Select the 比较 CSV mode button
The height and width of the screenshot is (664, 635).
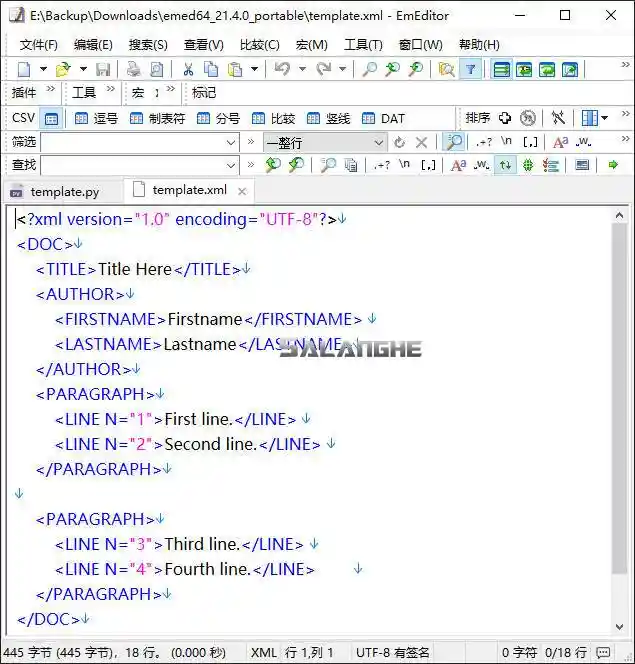tap(273, 119)
